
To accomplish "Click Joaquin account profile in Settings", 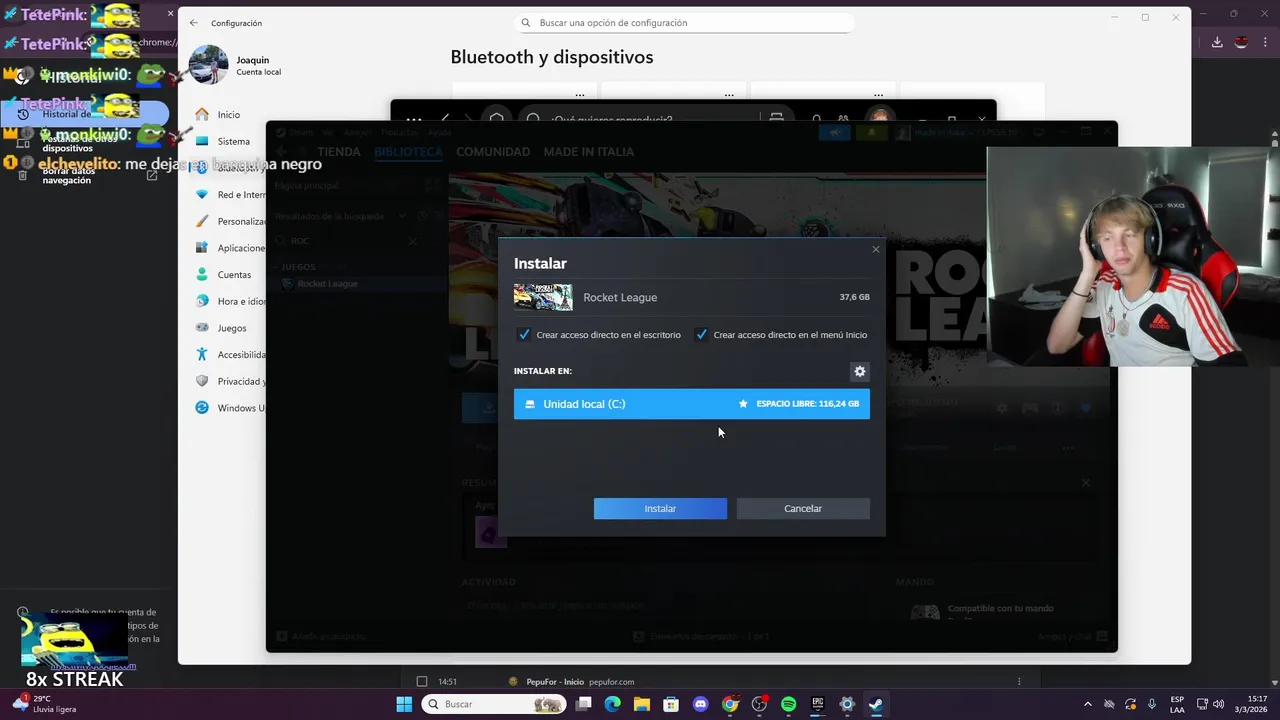I will tap(236, 65).
